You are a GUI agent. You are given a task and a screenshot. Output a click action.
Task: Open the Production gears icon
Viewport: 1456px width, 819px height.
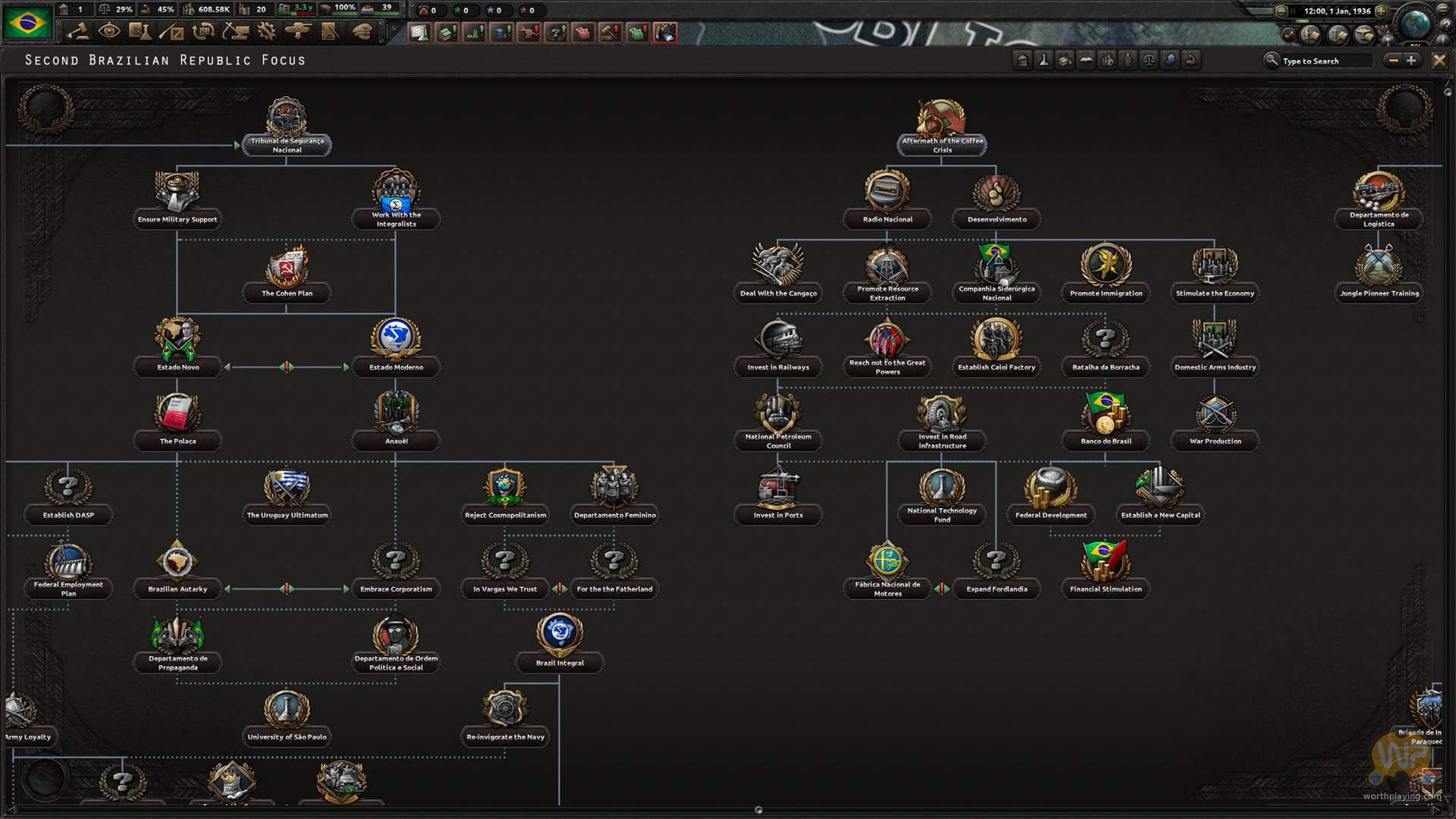267,32
